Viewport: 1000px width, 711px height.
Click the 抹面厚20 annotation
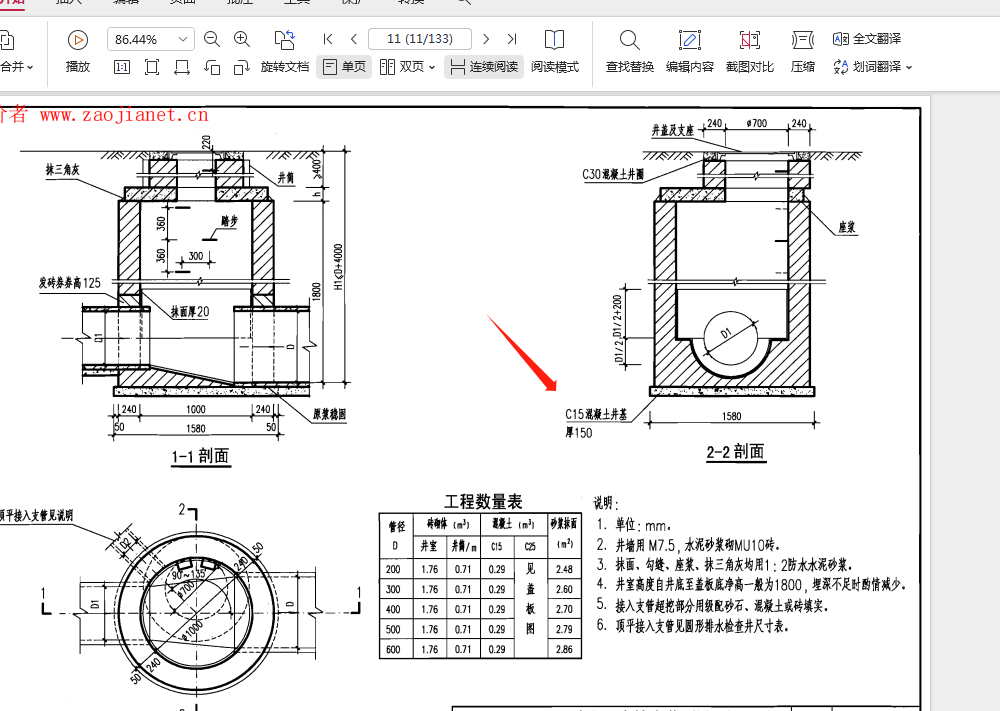(190, 312)
